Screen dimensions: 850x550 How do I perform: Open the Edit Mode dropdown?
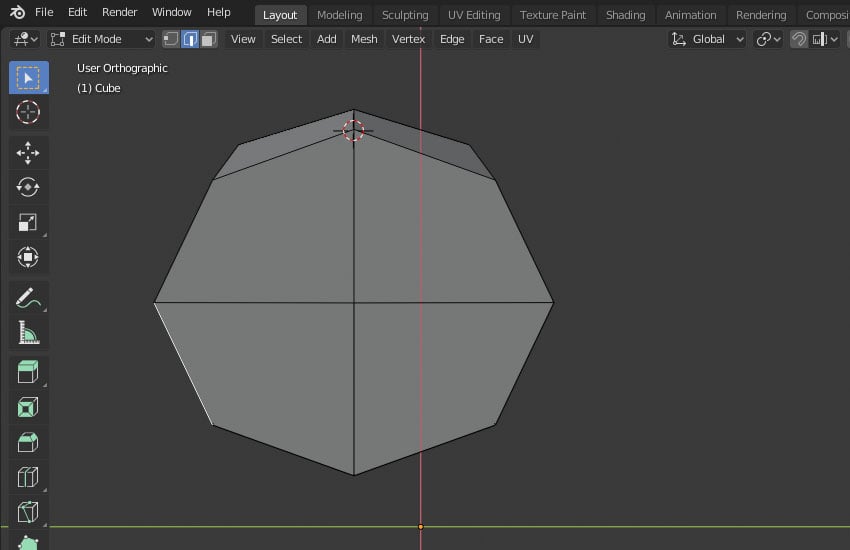pos(101,39)
